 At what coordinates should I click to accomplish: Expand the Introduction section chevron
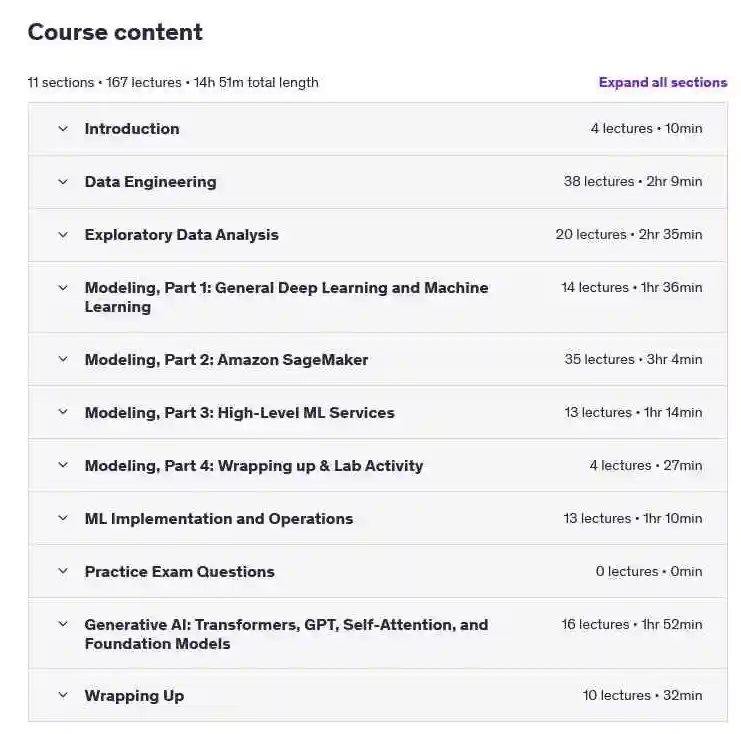pos(63,129)
